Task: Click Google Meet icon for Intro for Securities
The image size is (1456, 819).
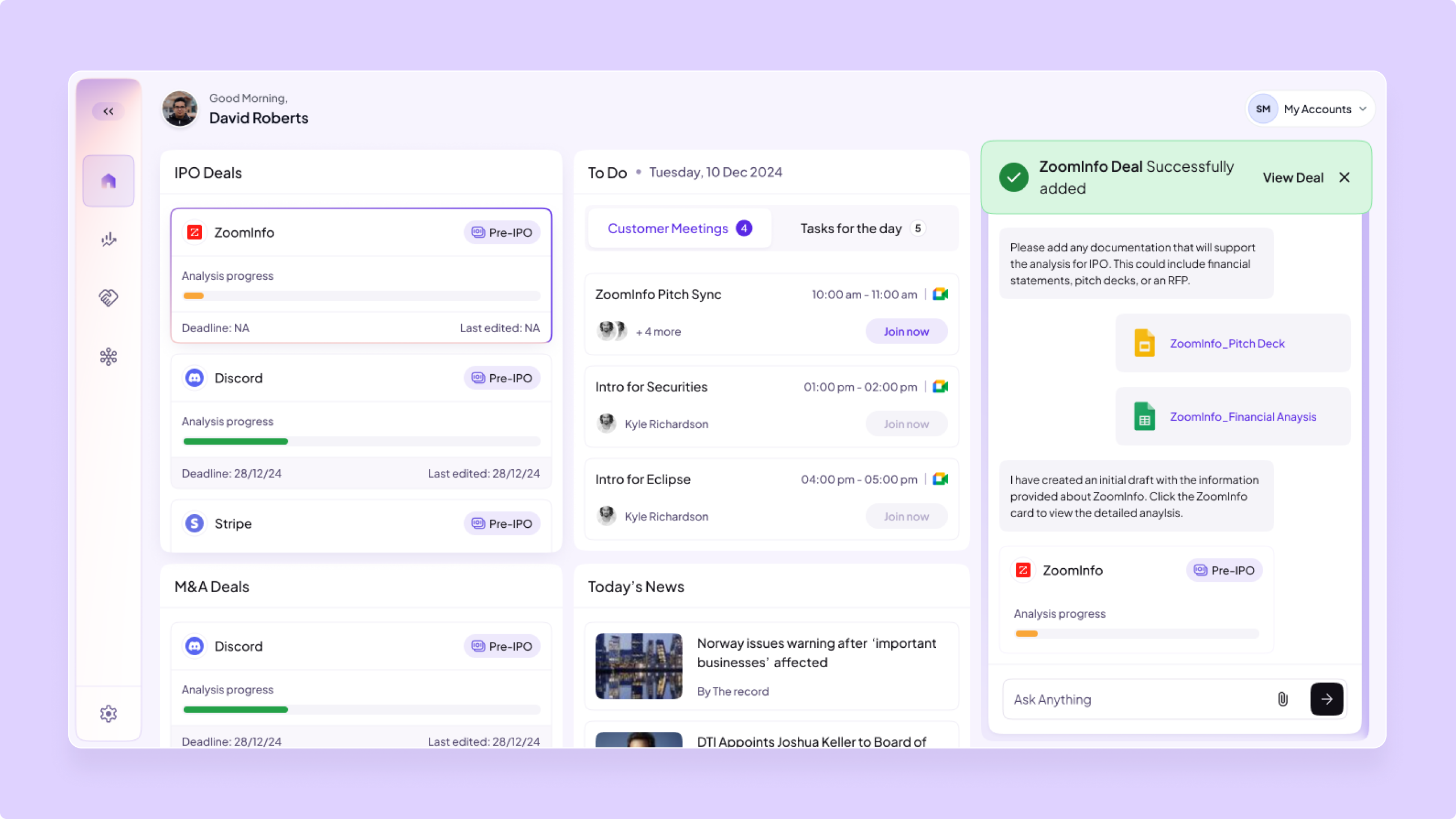Action: point(940,387)
